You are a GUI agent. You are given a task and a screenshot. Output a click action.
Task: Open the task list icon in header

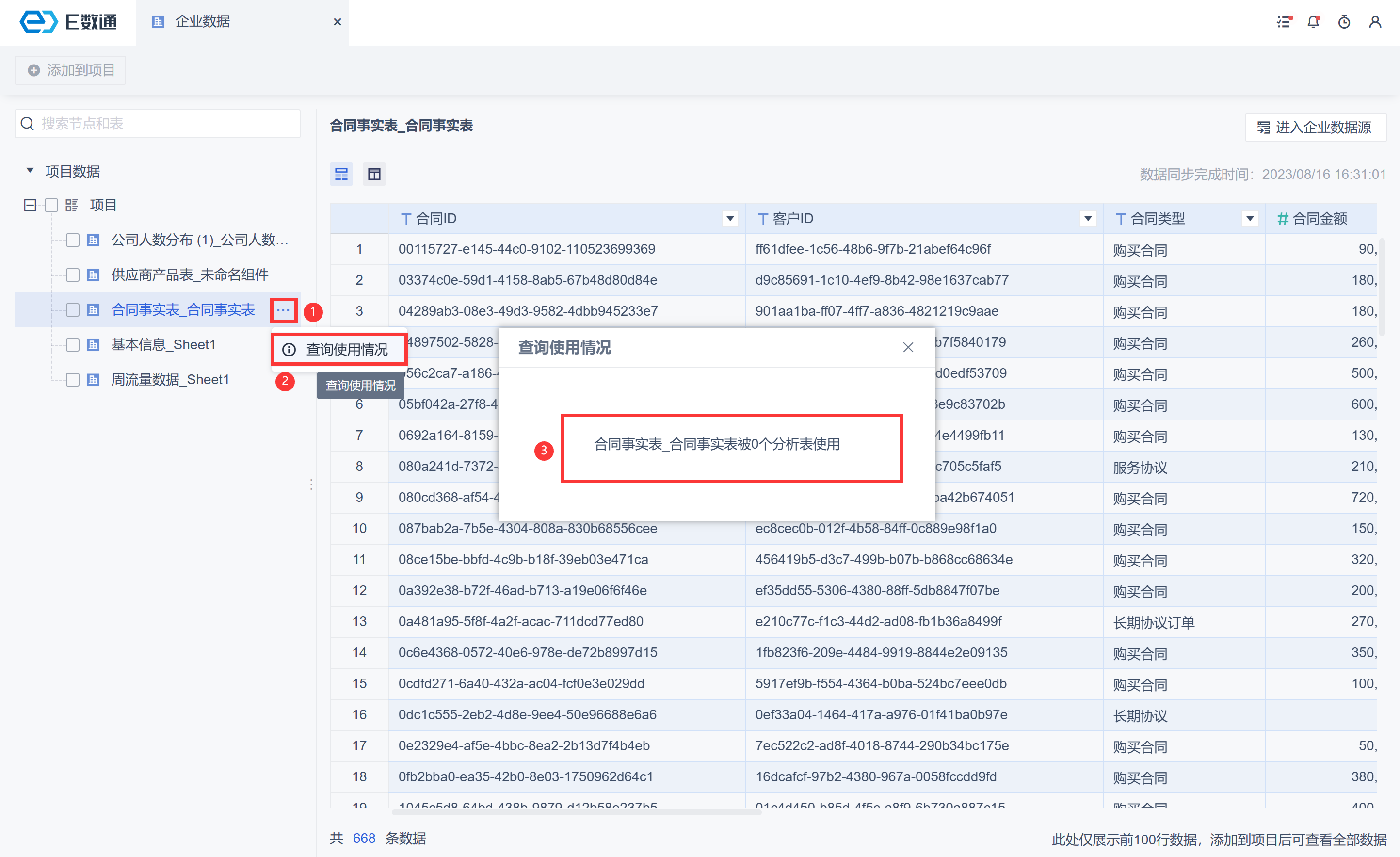coord(1284,22)
